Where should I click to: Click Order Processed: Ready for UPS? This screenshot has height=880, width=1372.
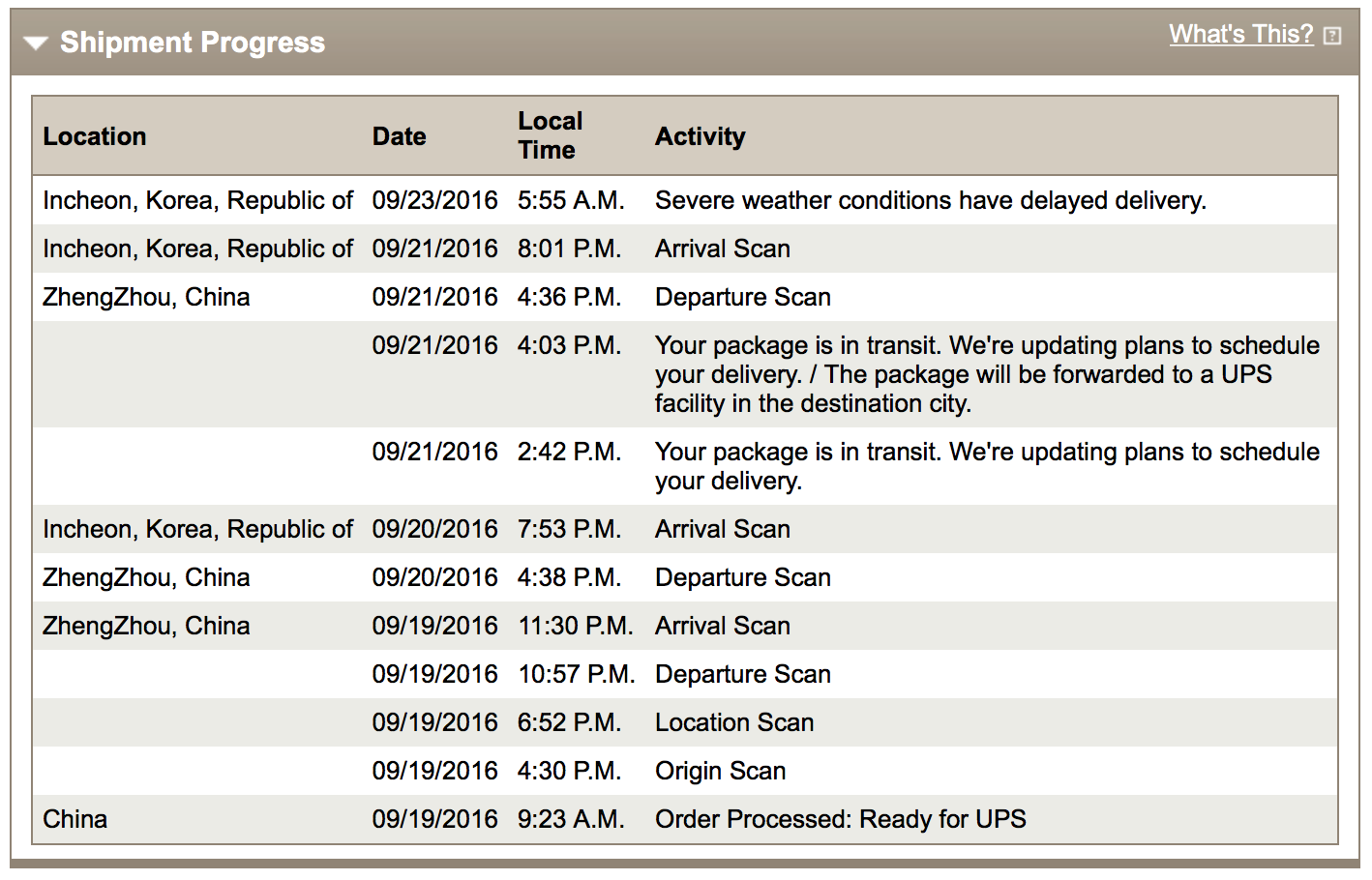coord(840,819)
